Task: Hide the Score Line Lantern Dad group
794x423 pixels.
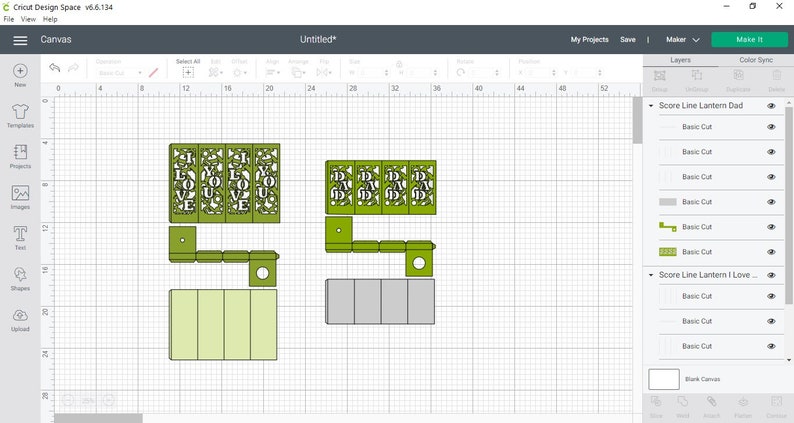Action: (771, 106)
